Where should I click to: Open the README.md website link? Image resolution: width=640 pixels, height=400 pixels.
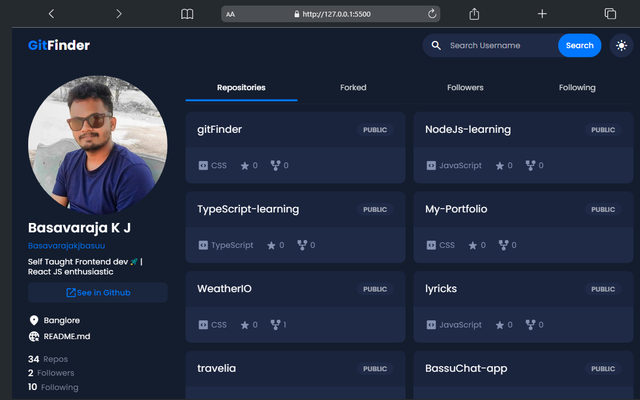(67, 336)
